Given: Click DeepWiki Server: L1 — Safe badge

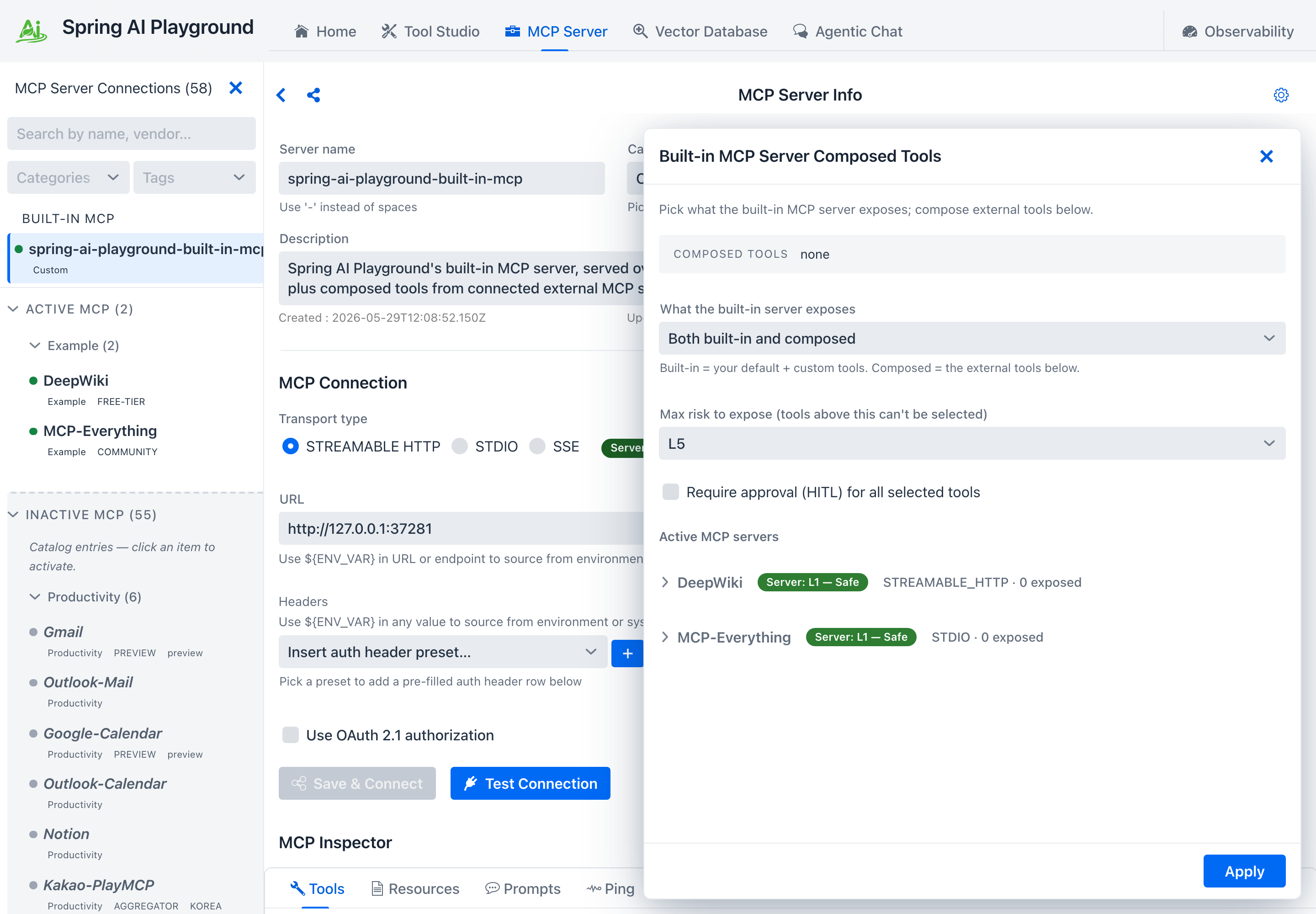Looking at the screenshot, I should click(812, 582).
